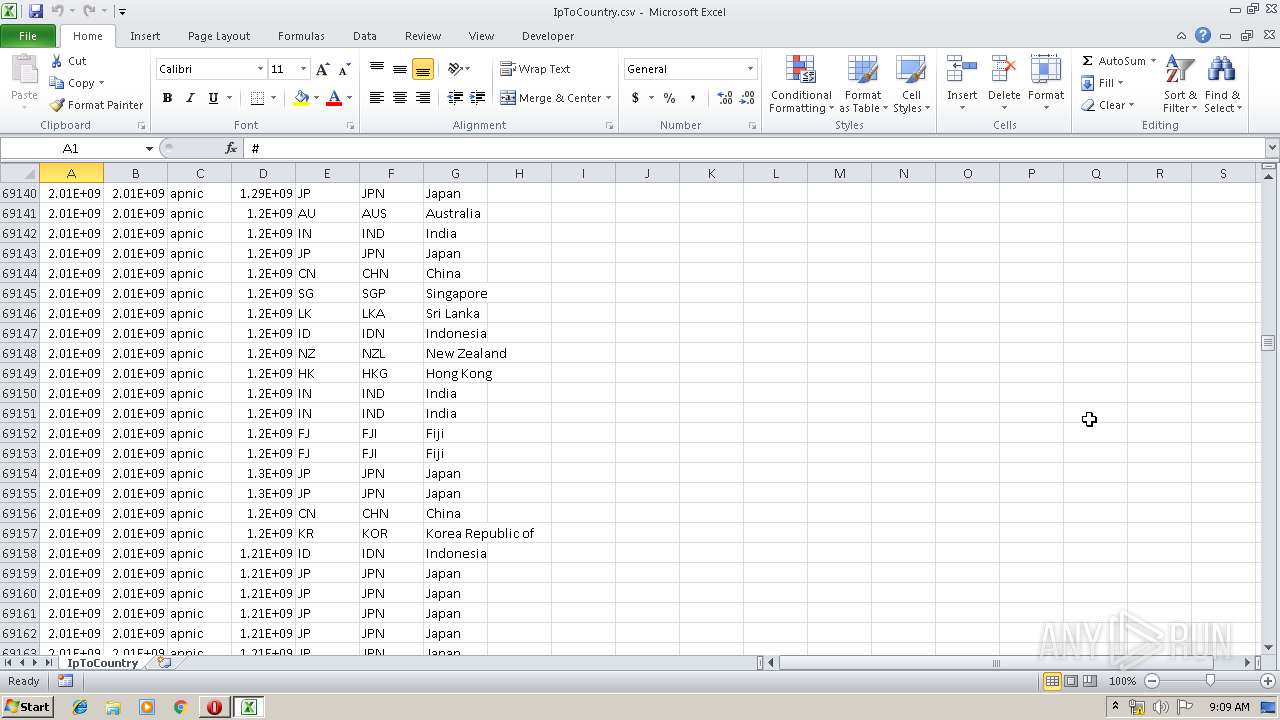Screen dimensions: 1280x720
Task: Expand Accounting Number Format dropdown arrow
Action: pos(651,98)
